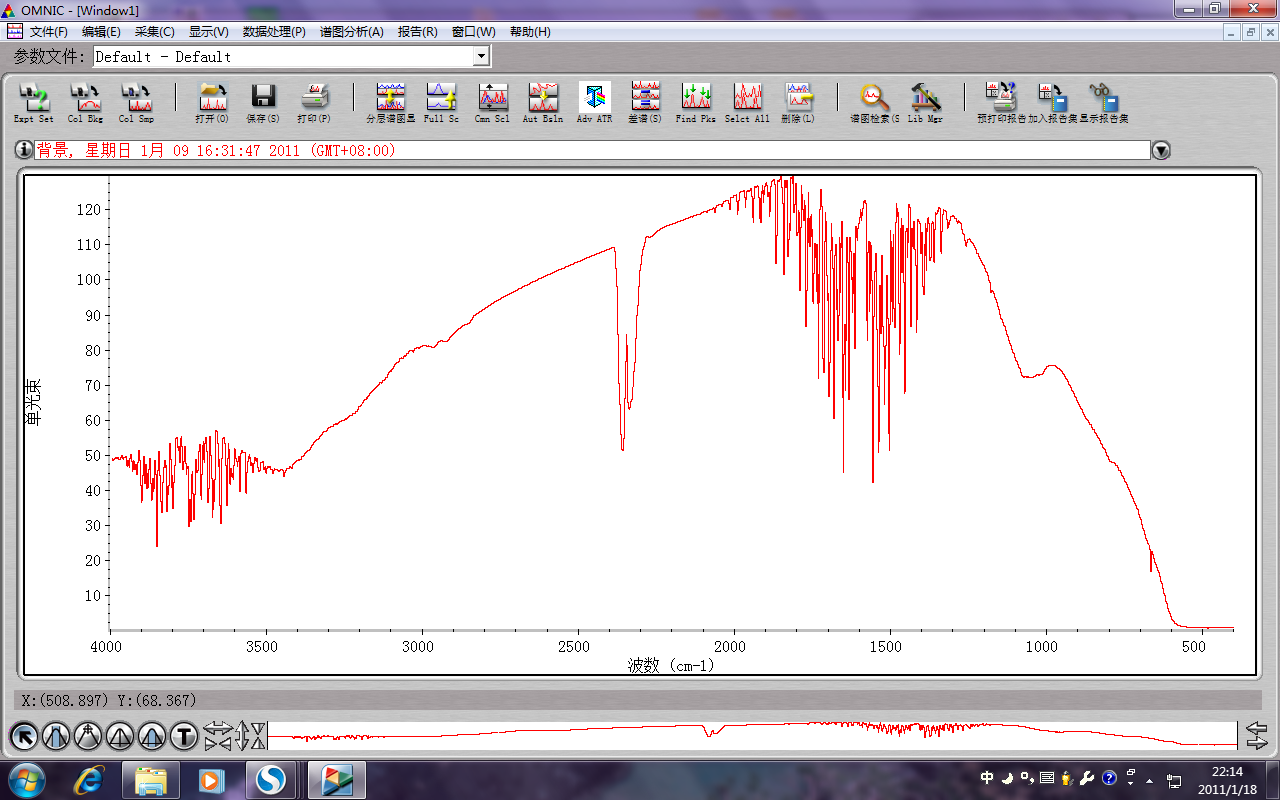The width and height of the screenshot is (1280, 800).
Task: Open the Windows Start menu
Action: (x=25, y=778)
